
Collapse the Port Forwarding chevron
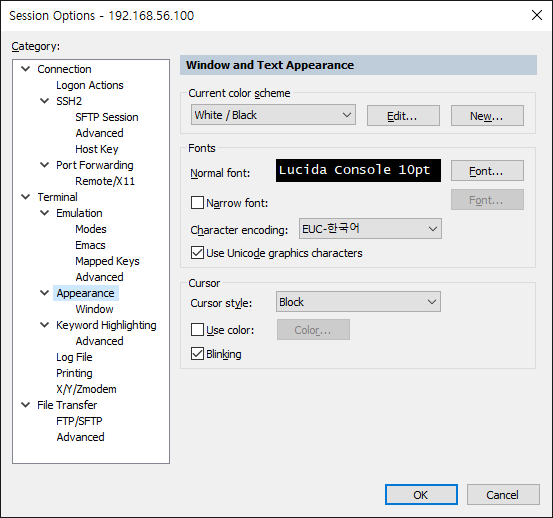point(44,165)
